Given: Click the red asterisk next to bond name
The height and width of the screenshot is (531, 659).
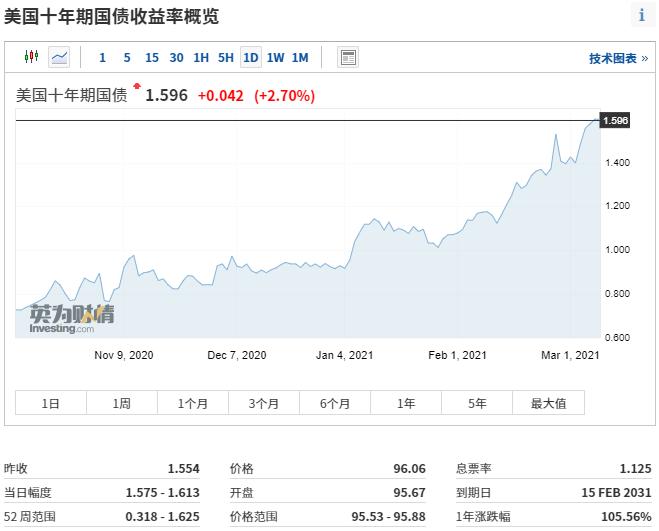Looking at the screenshot, I should (x=137, y=88).
